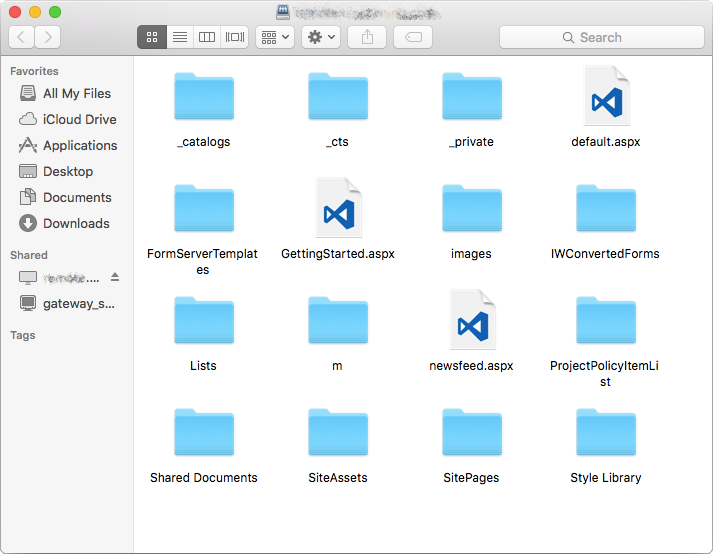This screenshot has height=554, width=713.
Task: Select the Shared Documents folder
Action: coord(204,433)
